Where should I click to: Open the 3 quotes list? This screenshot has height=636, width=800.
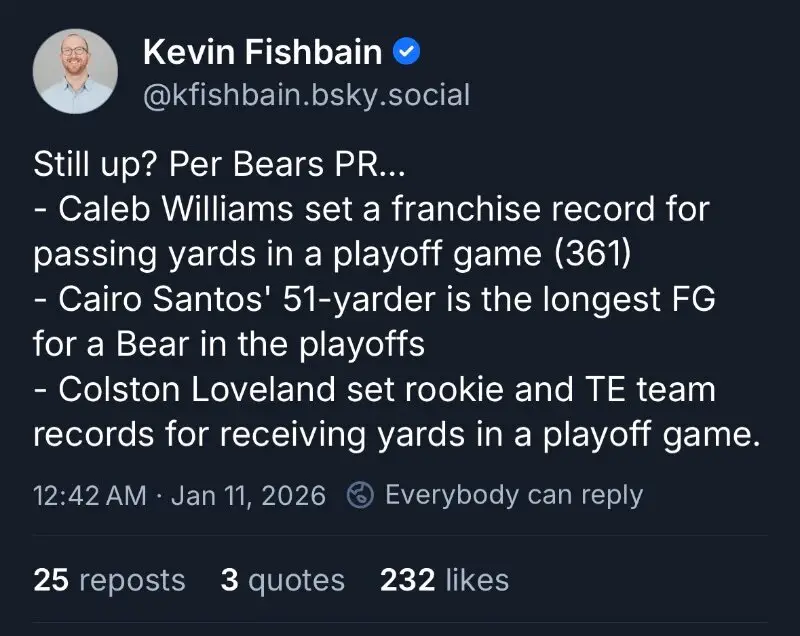coord(282,580)
